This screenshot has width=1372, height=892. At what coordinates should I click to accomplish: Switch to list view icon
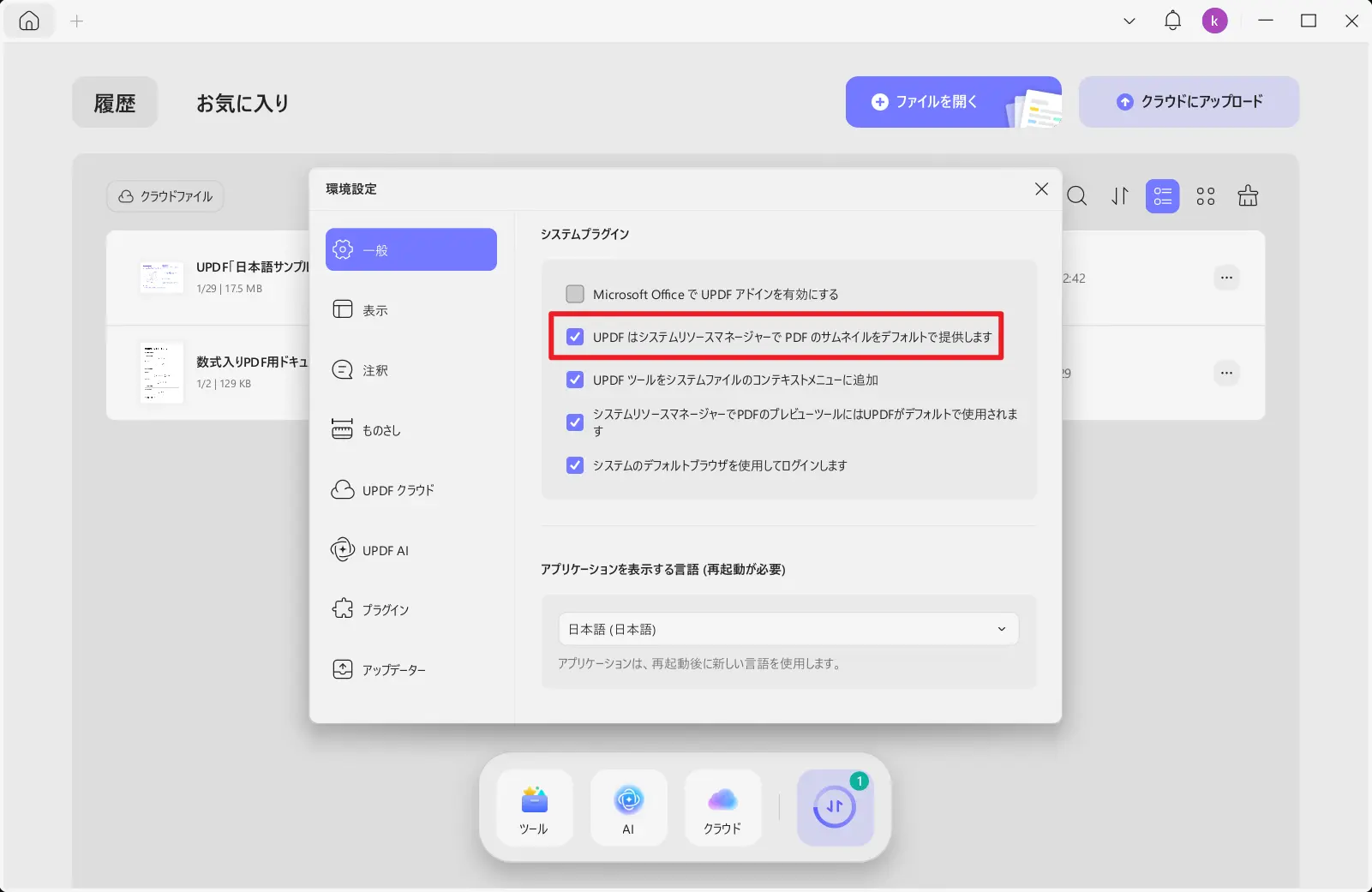[x=1162, y=196]
